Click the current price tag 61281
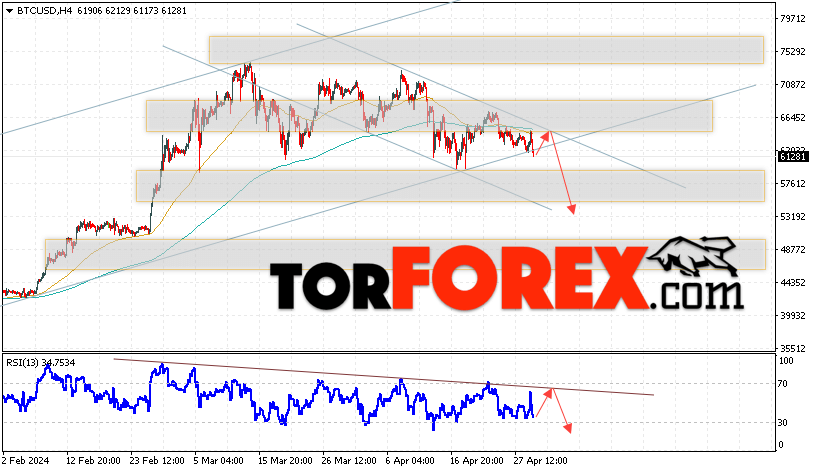Viewport: 816px width, 472px height. click(793, 157)
